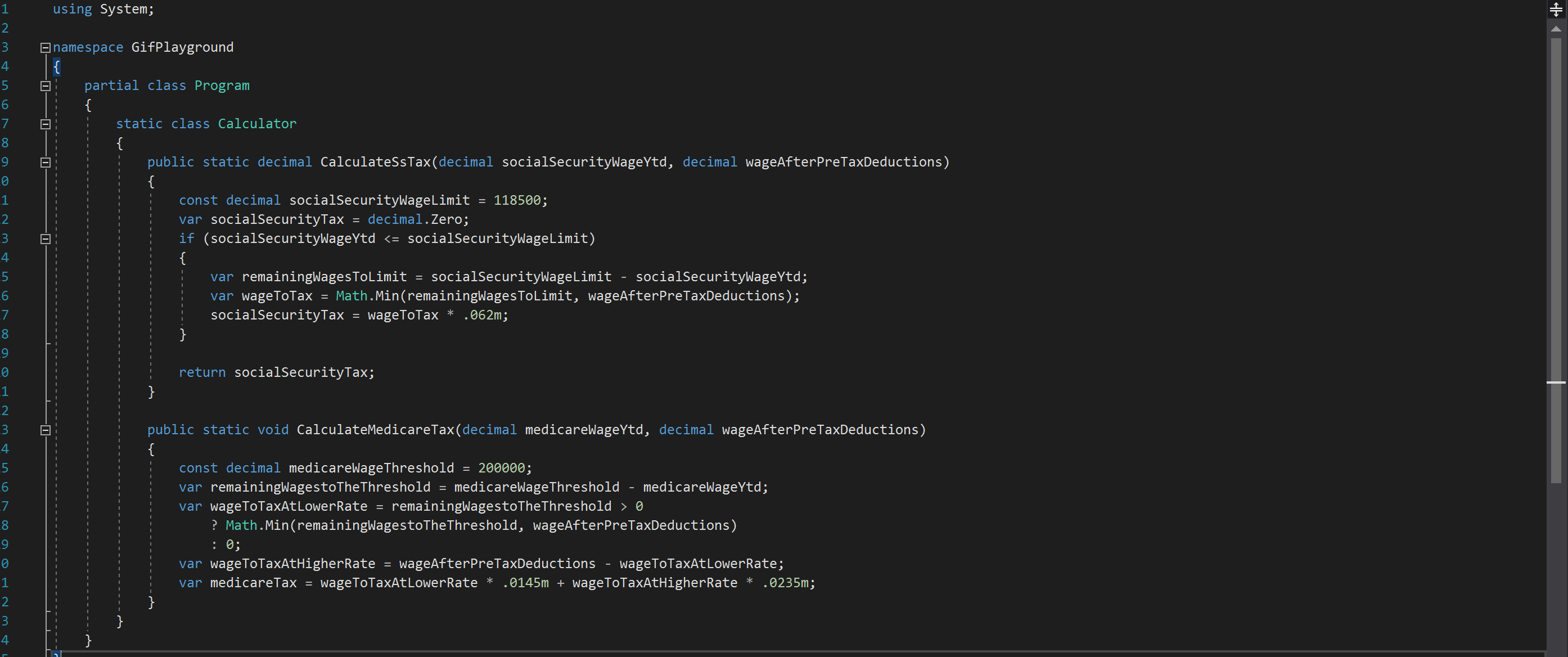Click the CalculateMedicareTax method name
This screenshot has width=1568, height=657.
pos(375,430)
